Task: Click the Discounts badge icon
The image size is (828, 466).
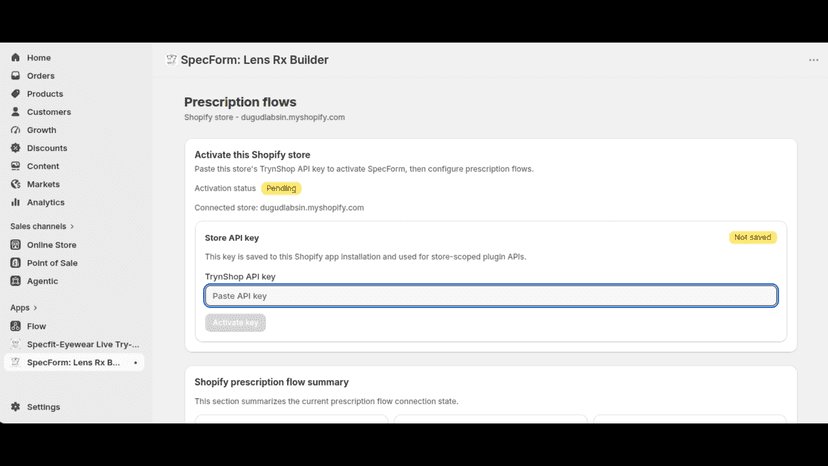Action: [x=15, y=148]
